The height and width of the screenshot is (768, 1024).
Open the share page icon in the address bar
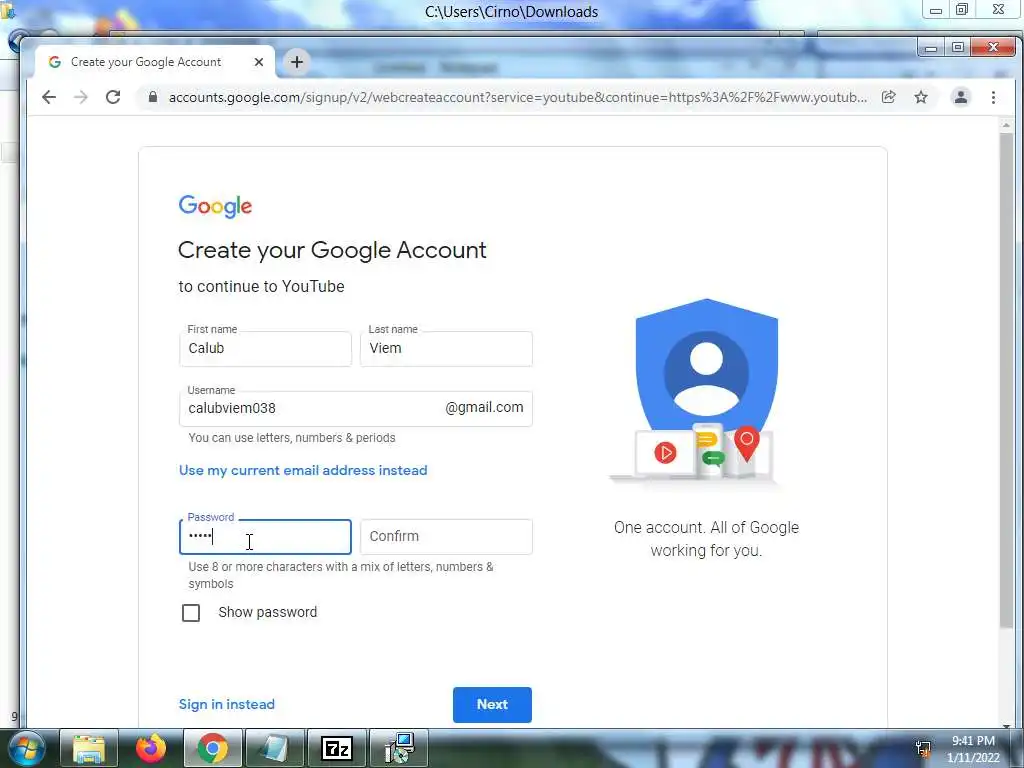click(888, 97)
